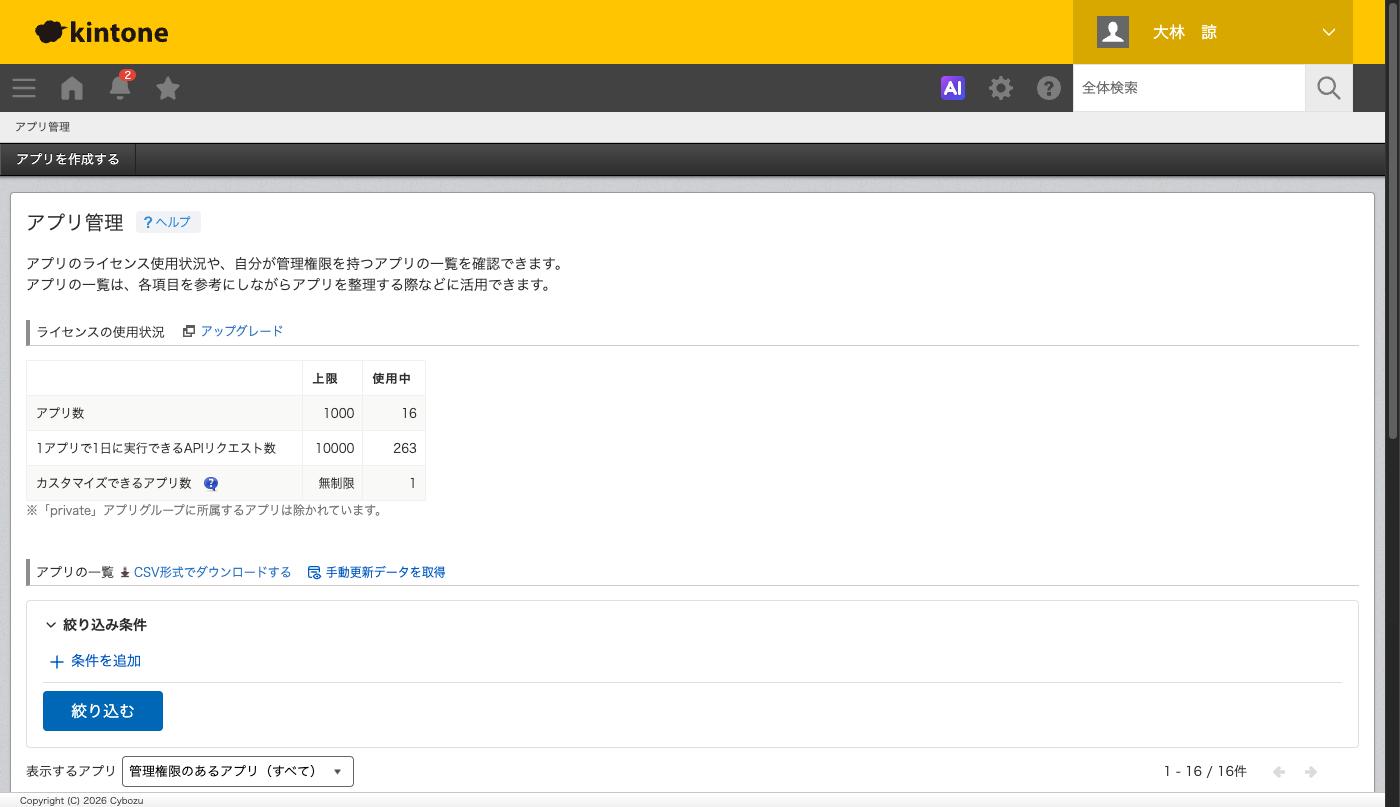Open the hamburger navigation menu
Viewport: 1400px width, 807px height.
click(x=24, y=88)
